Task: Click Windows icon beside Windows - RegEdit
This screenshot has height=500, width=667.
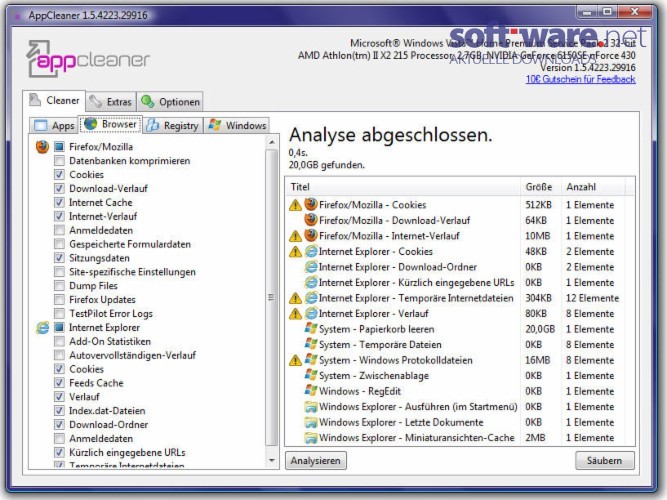Action: (311, 391)
